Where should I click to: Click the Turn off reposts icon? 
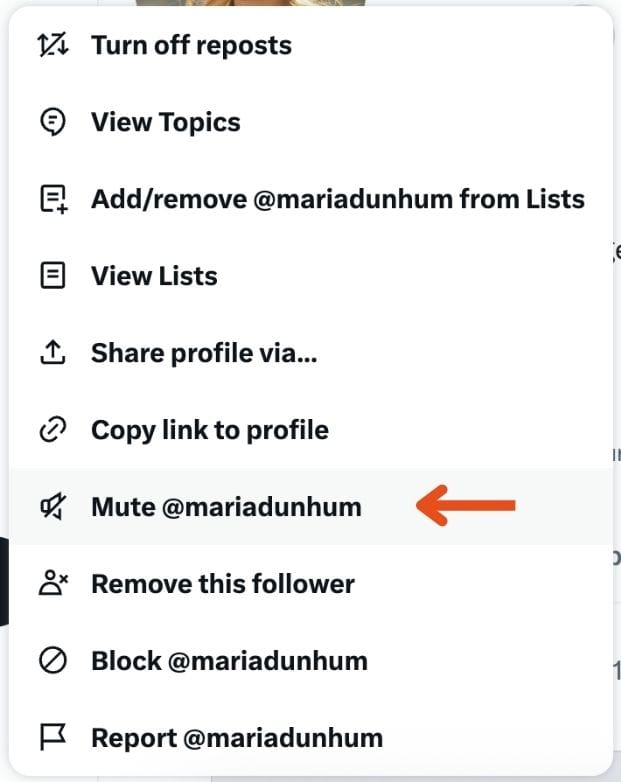(x=52, y=45)
